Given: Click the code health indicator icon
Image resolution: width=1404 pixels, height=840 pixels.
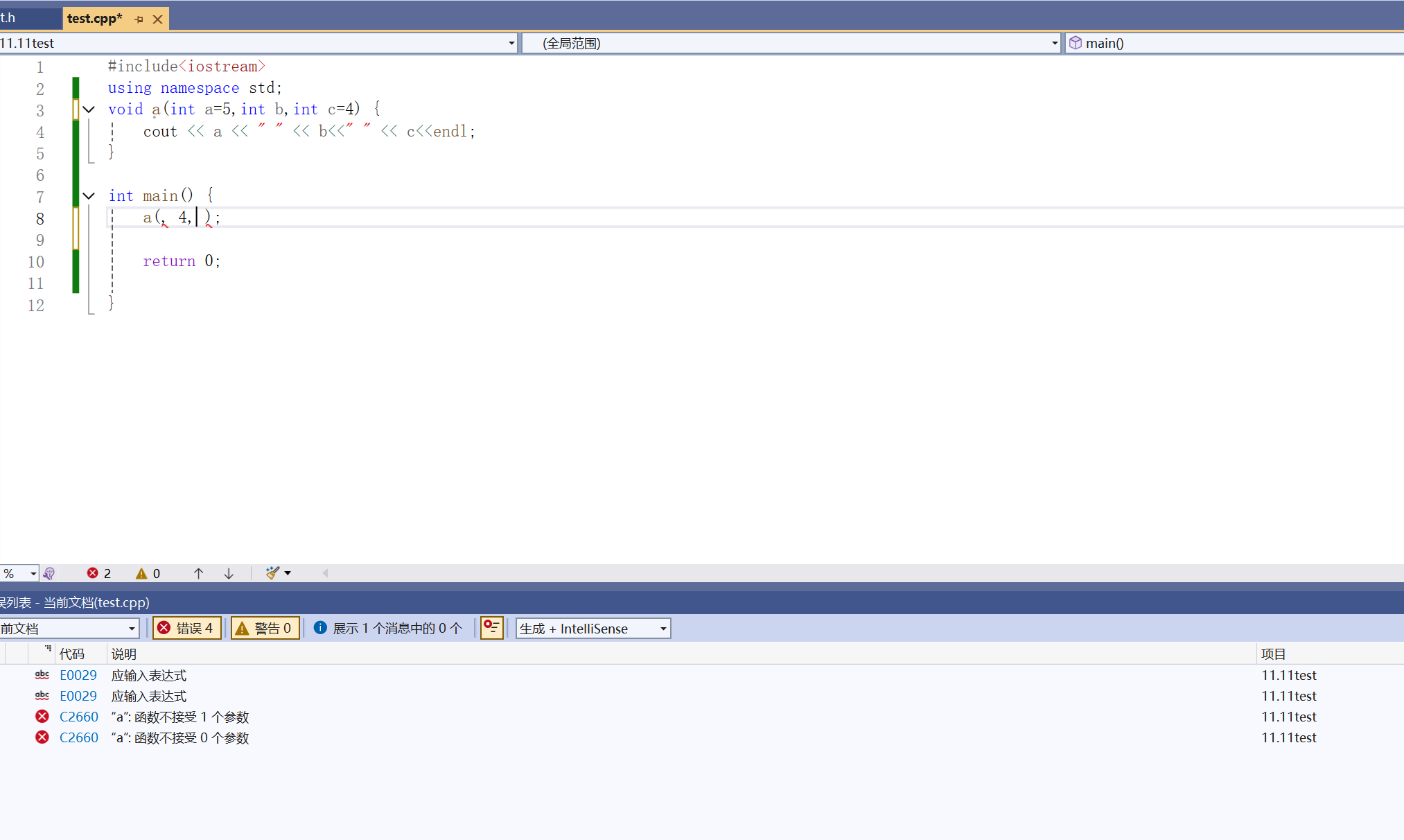Looking at the screenshot, I should 49,573.
